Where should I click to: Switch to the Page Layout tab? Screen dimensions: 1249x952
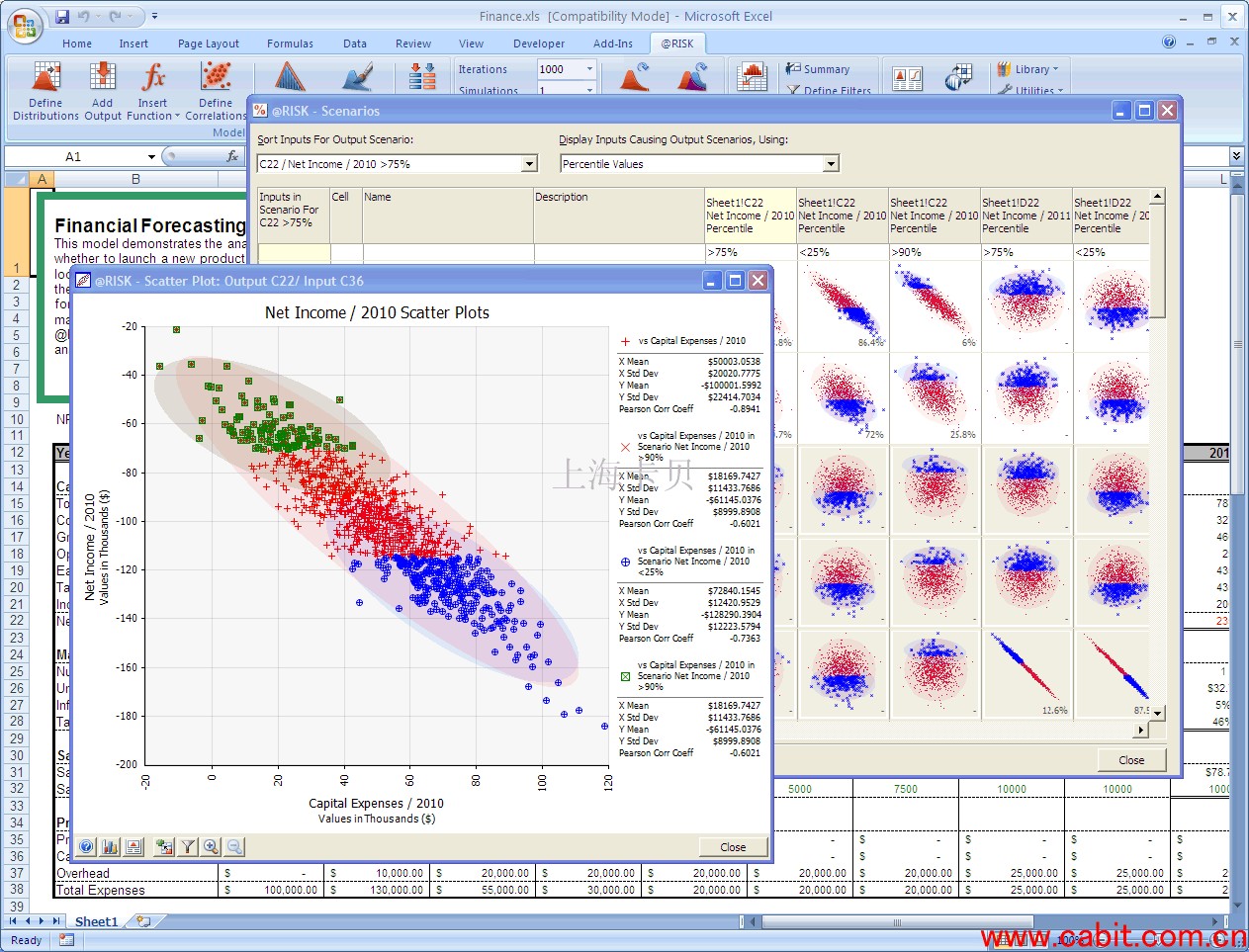coord(209,43)
